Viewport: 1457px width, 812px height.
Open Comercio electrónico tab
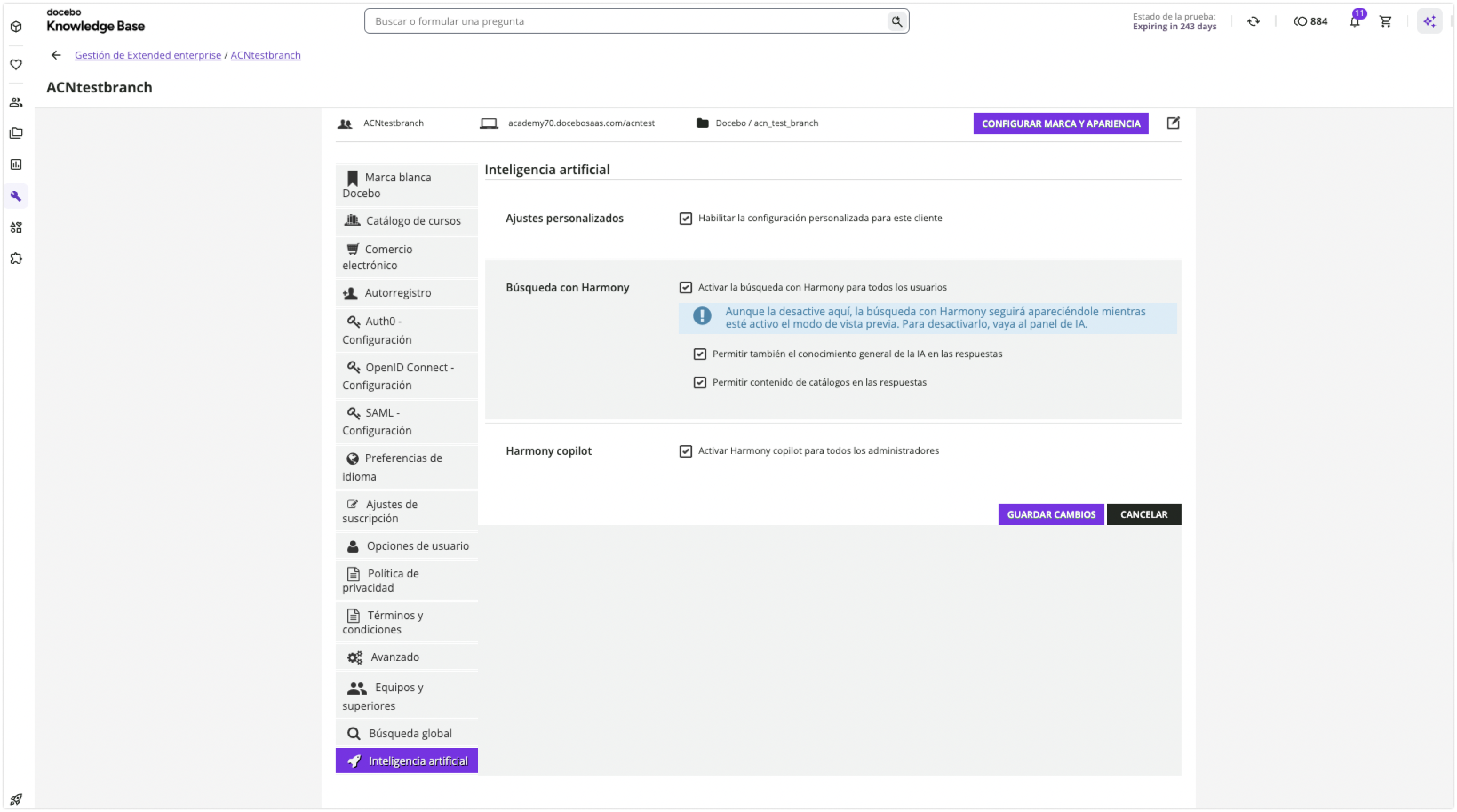point(406,257)
